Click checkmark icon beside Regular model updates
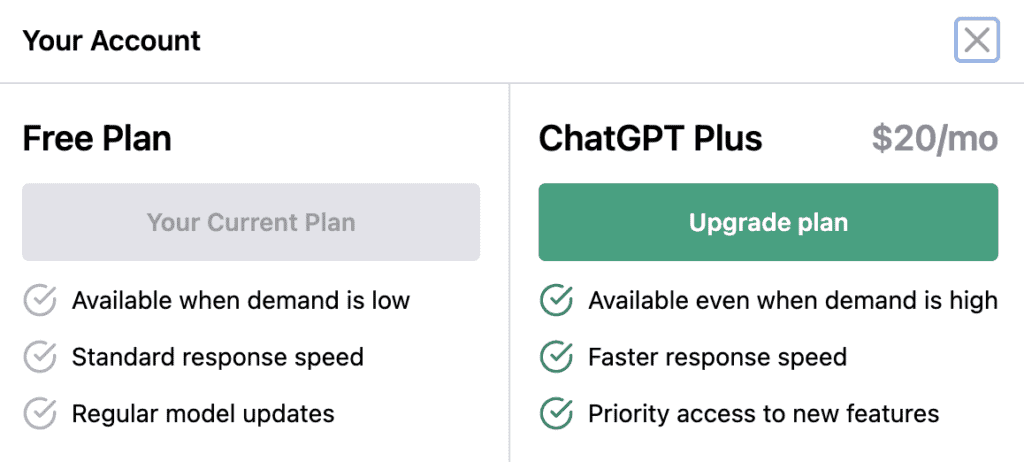 40,413
